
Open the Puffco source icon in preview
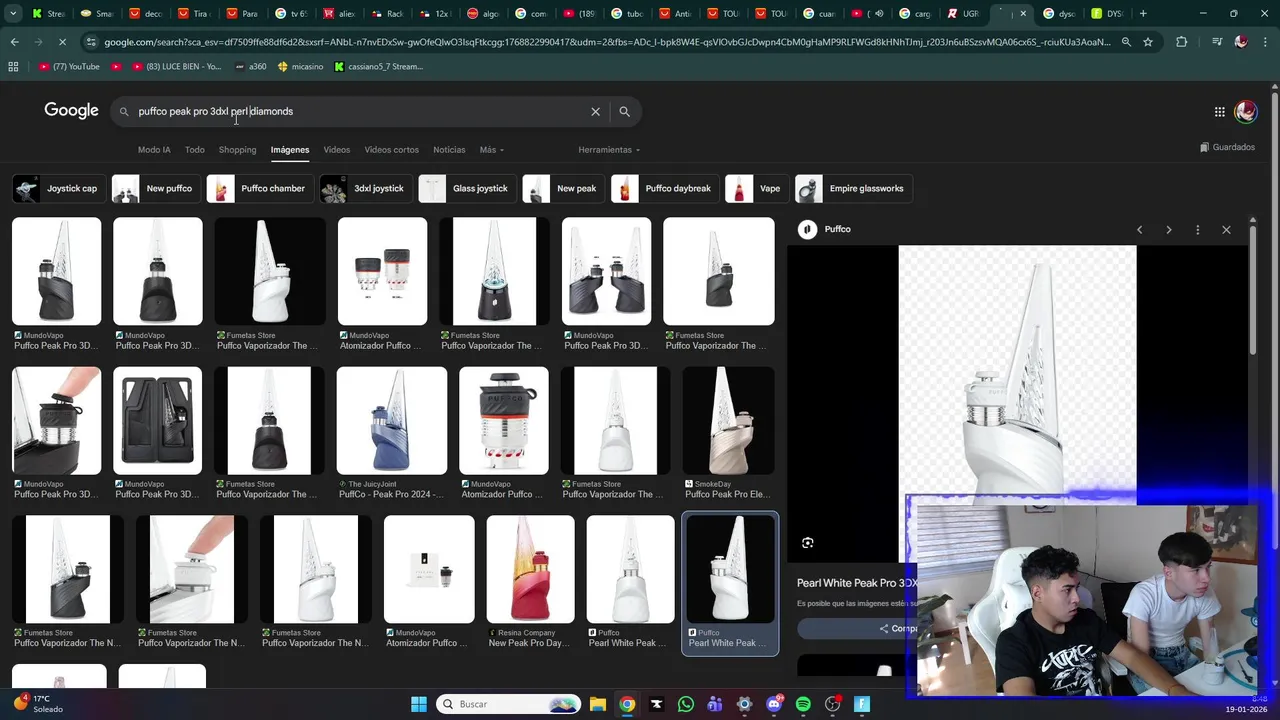(807, 229)
